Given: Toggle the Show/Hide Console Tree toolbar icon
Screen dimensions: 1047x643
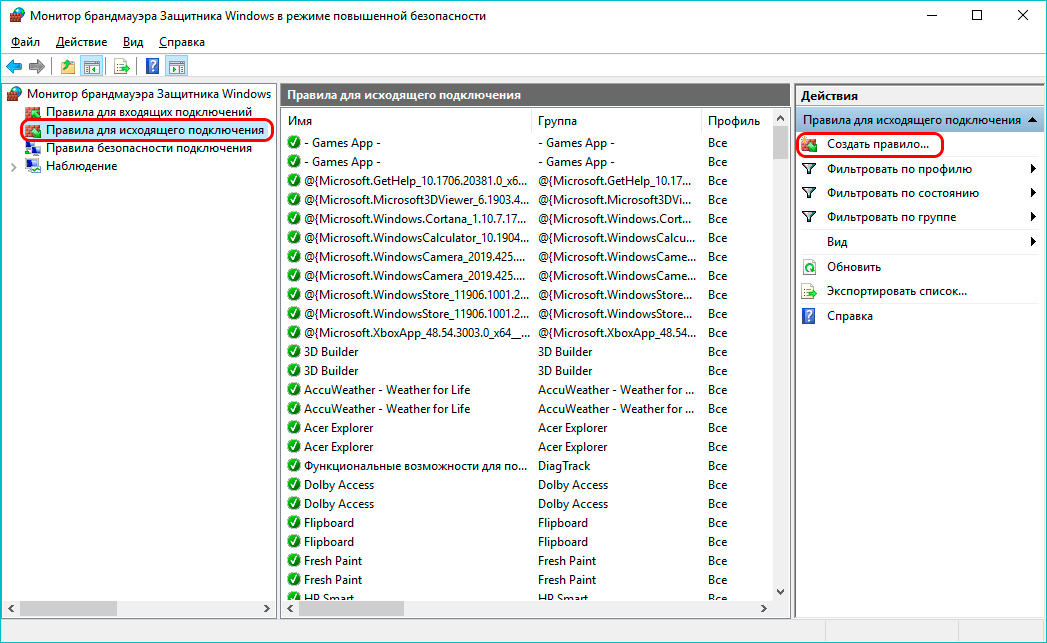Looking at the screenshot, I should (x=91, y=66).
